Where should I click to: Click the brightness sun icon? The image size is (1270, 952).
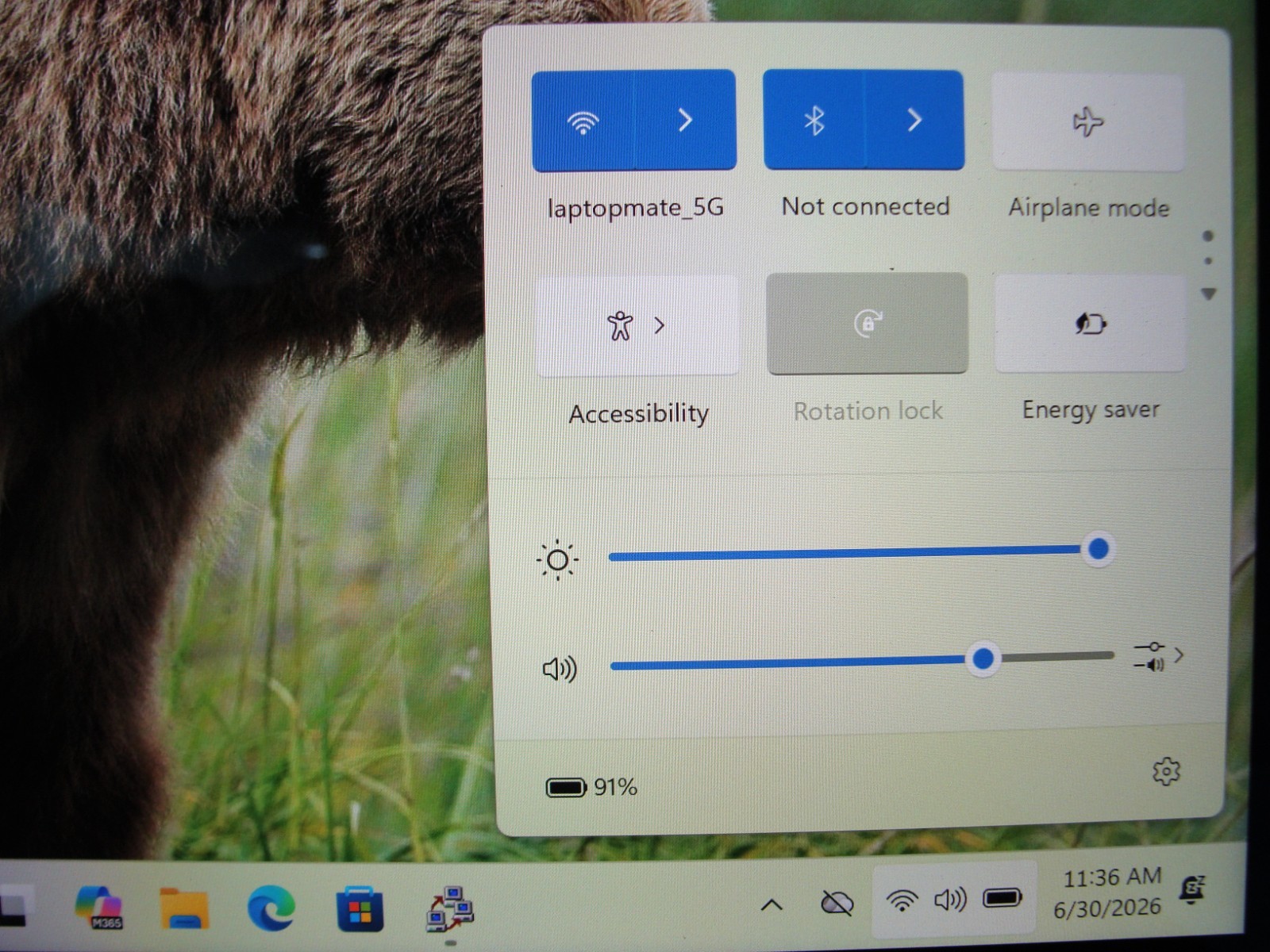tap(557, 560)
